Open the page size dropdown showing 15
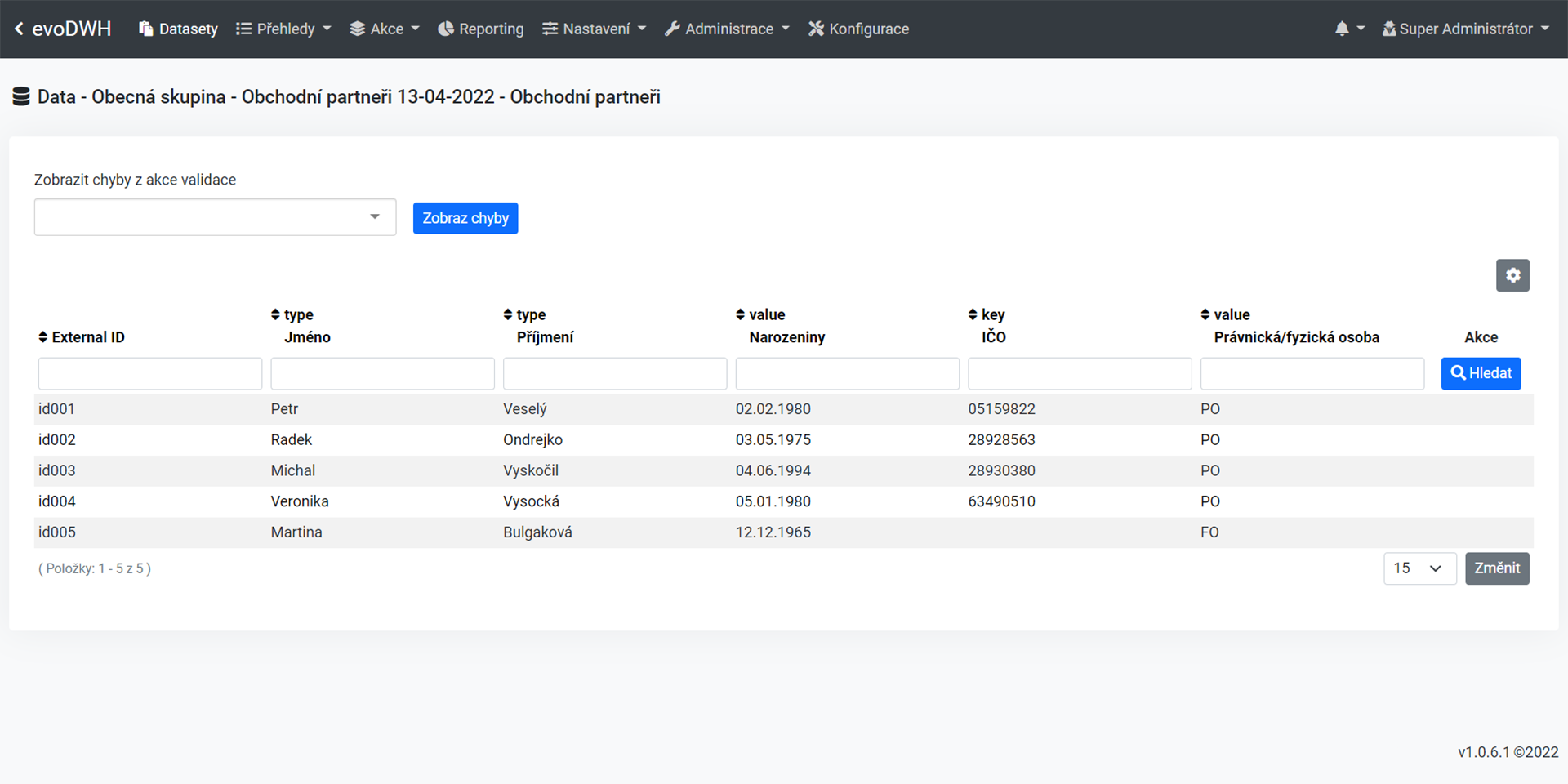Image resolution: width=1568 pixels, height=784 pixels. tap(1419, 568)
